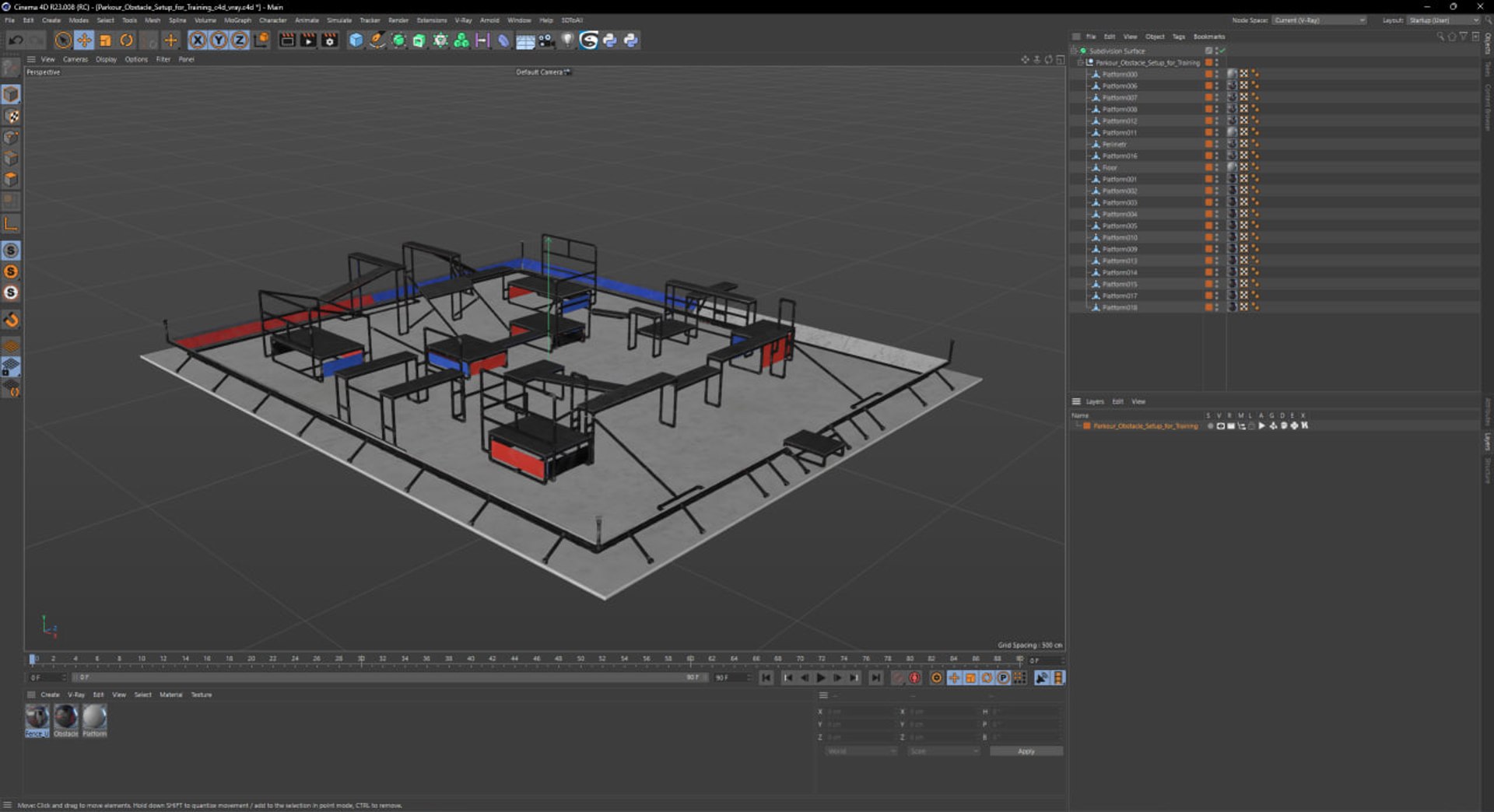
Task: Click the layer color swatch of Platform006
Action: coord(1208,86)
